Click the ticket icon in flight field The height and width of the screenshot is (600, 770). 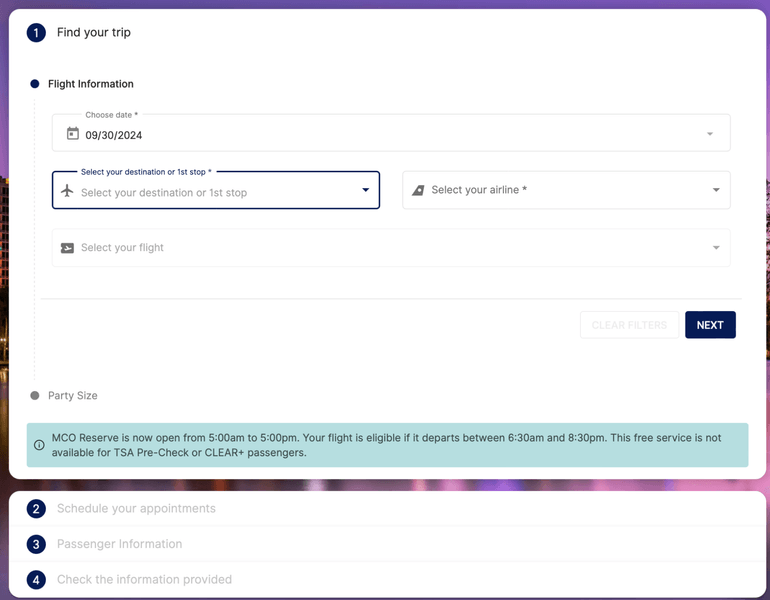67,248
